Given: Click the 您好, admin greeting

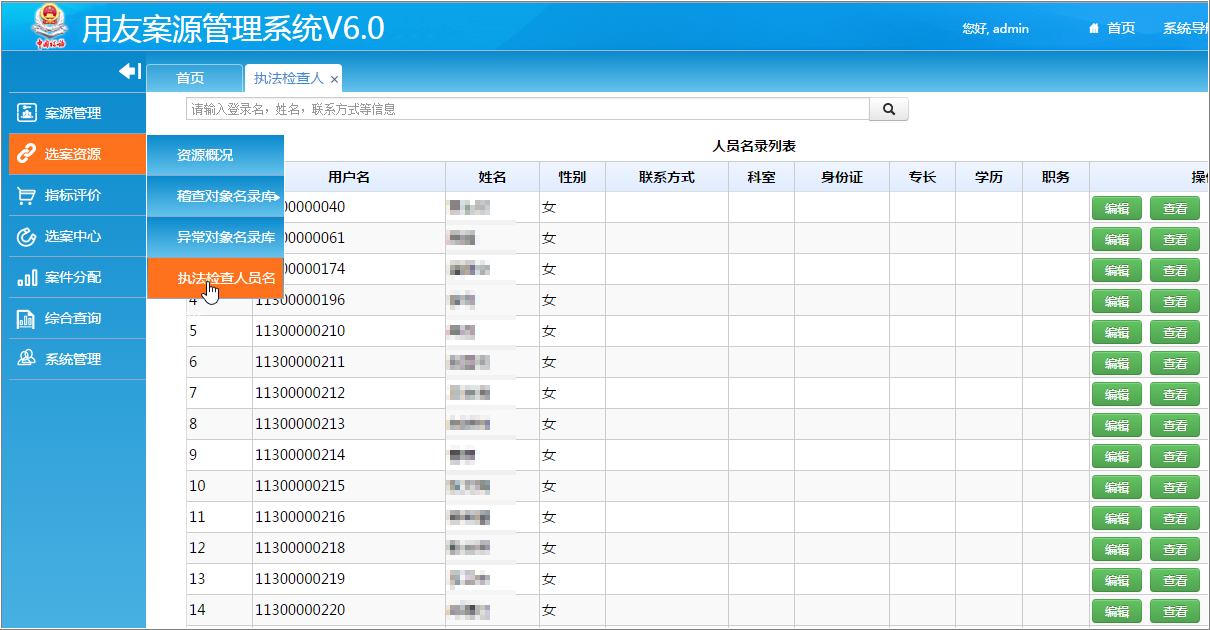Looking at the screenshot, I should (x=995, y=28).
